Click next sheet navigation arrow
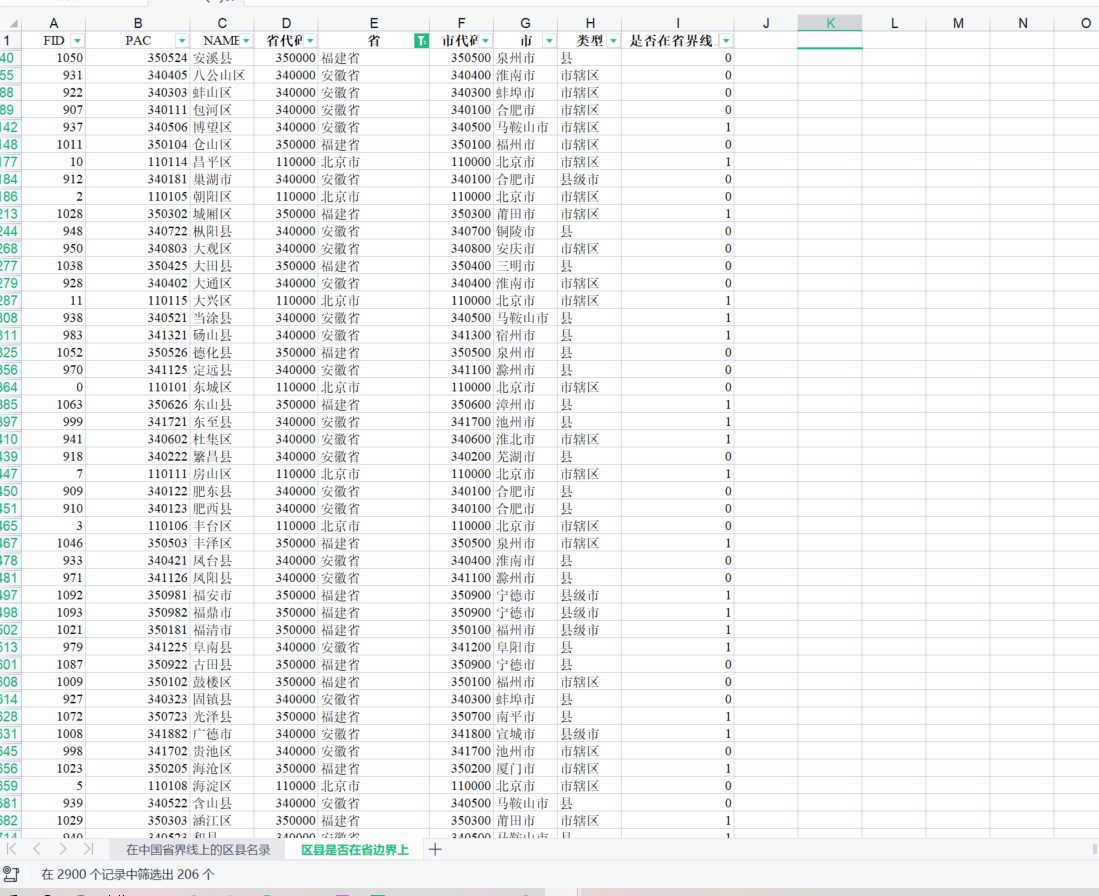The width and height of the screenshot is (1099, 896). click(x=63, y=849)
